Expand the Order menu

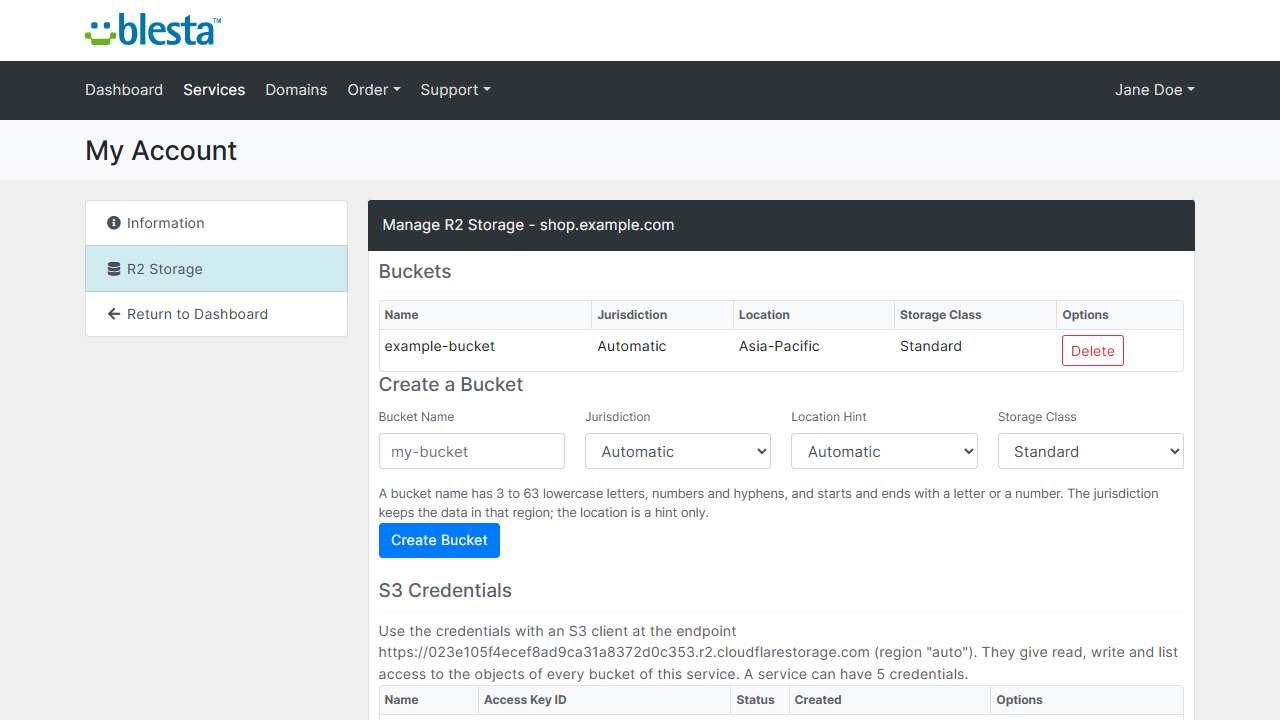374,90
